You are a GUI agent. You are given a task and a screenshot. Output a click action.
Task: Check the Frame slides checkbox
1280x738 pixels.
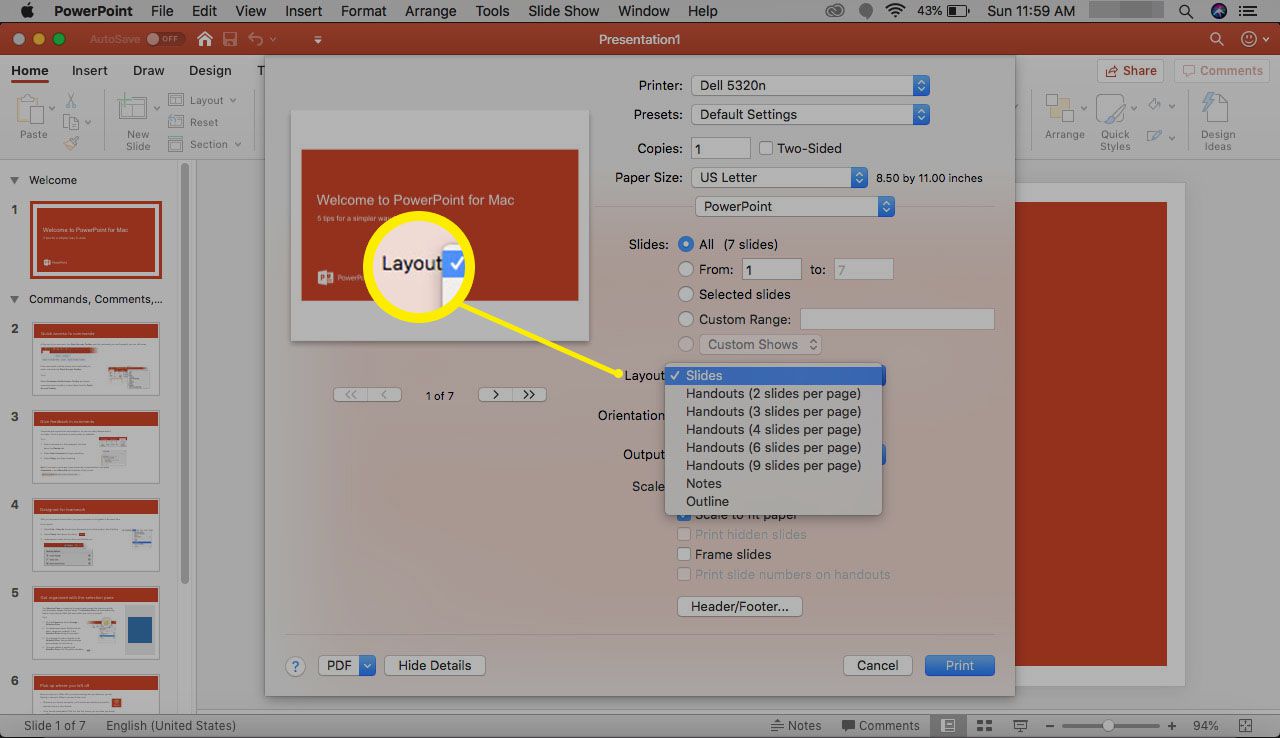684,554
